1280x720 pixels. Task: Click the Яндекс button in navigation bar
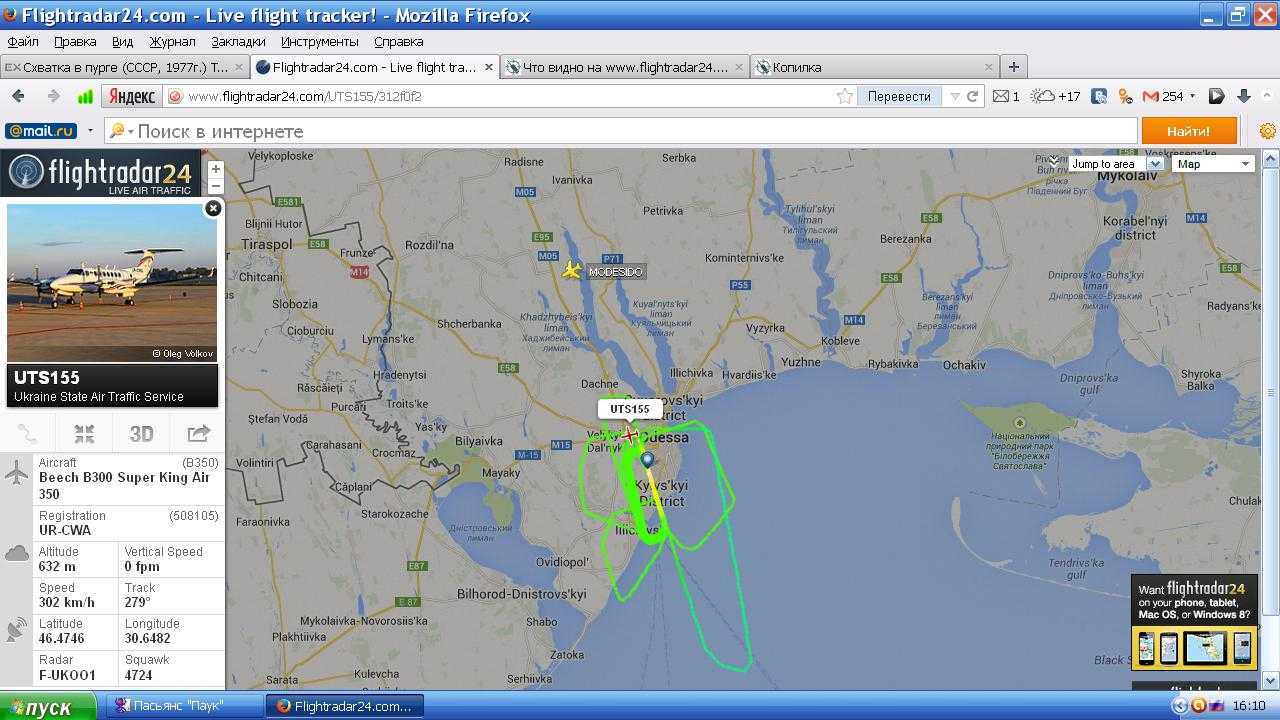tap(132, 96)
